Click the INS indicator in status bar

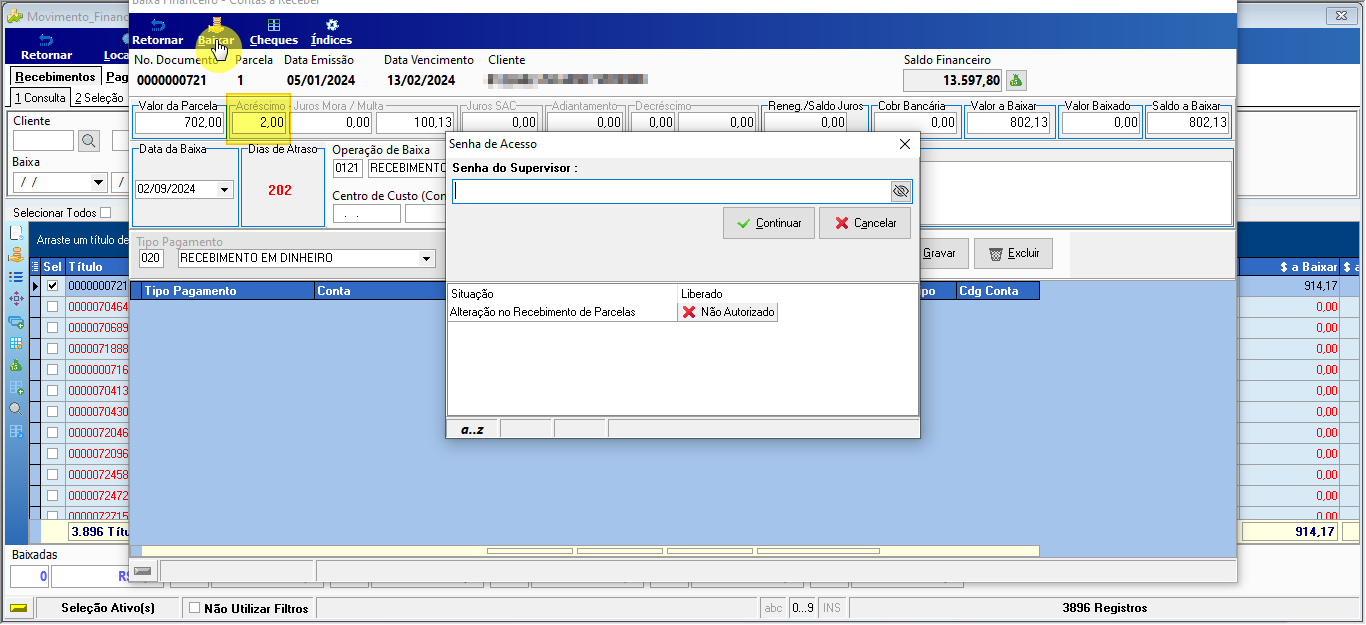832,608
